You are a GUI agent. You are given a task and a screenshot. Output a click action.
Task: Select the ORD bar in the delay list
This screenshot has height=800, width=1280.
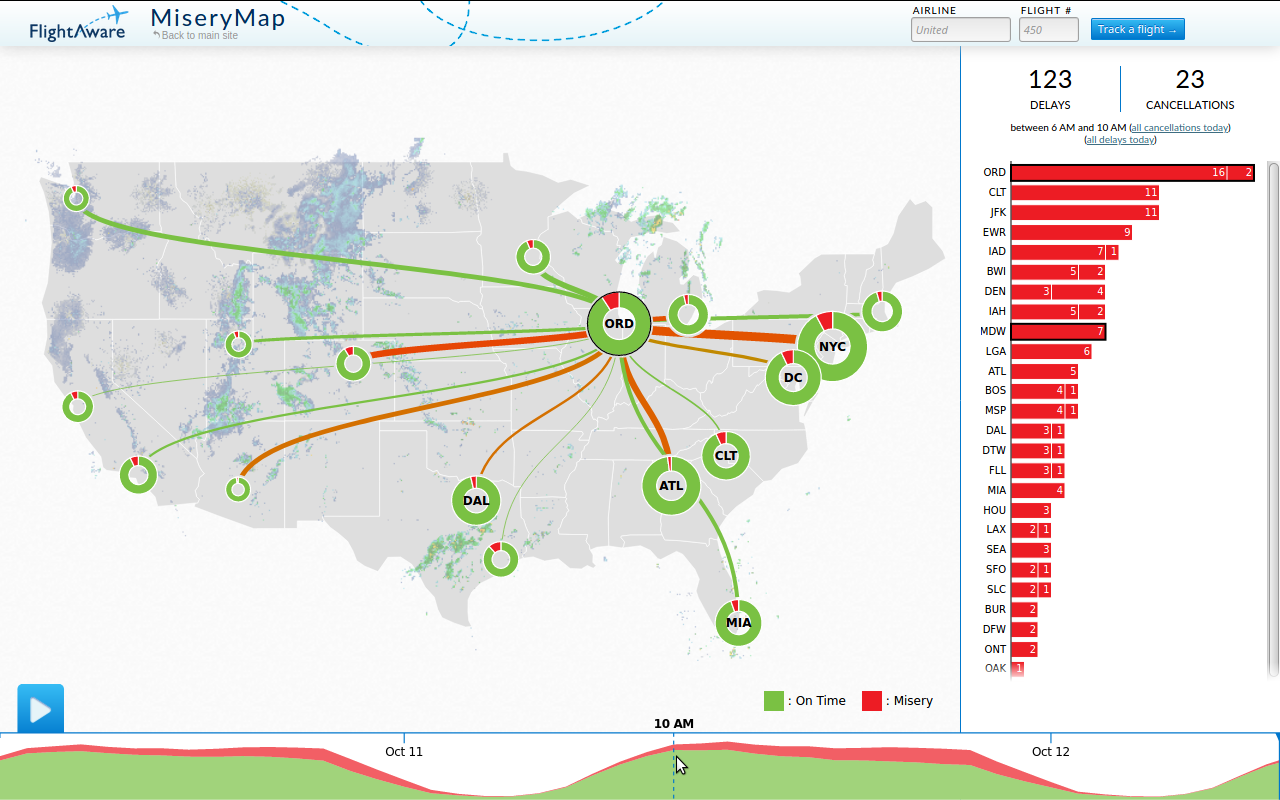coord(1132,173)
